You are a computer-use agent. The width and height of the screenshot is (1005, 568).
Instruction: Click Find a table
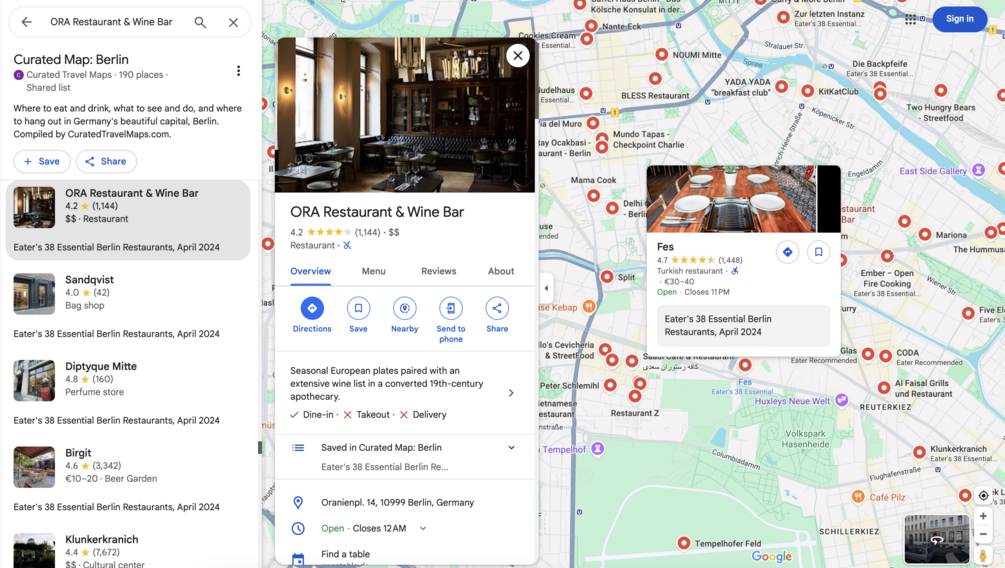[345, 554]
